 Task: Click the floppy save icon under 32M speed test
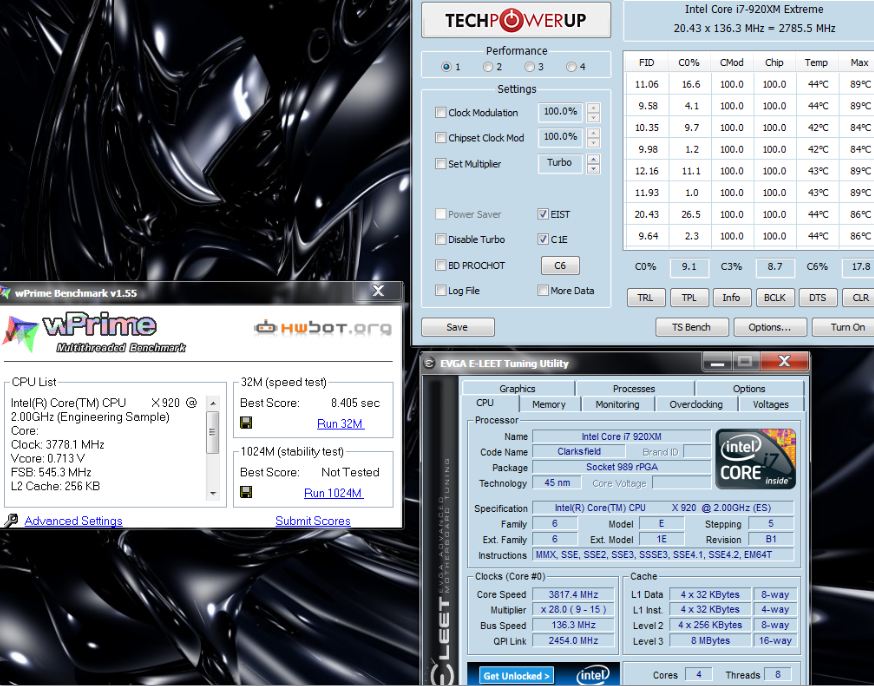point(246,423)
